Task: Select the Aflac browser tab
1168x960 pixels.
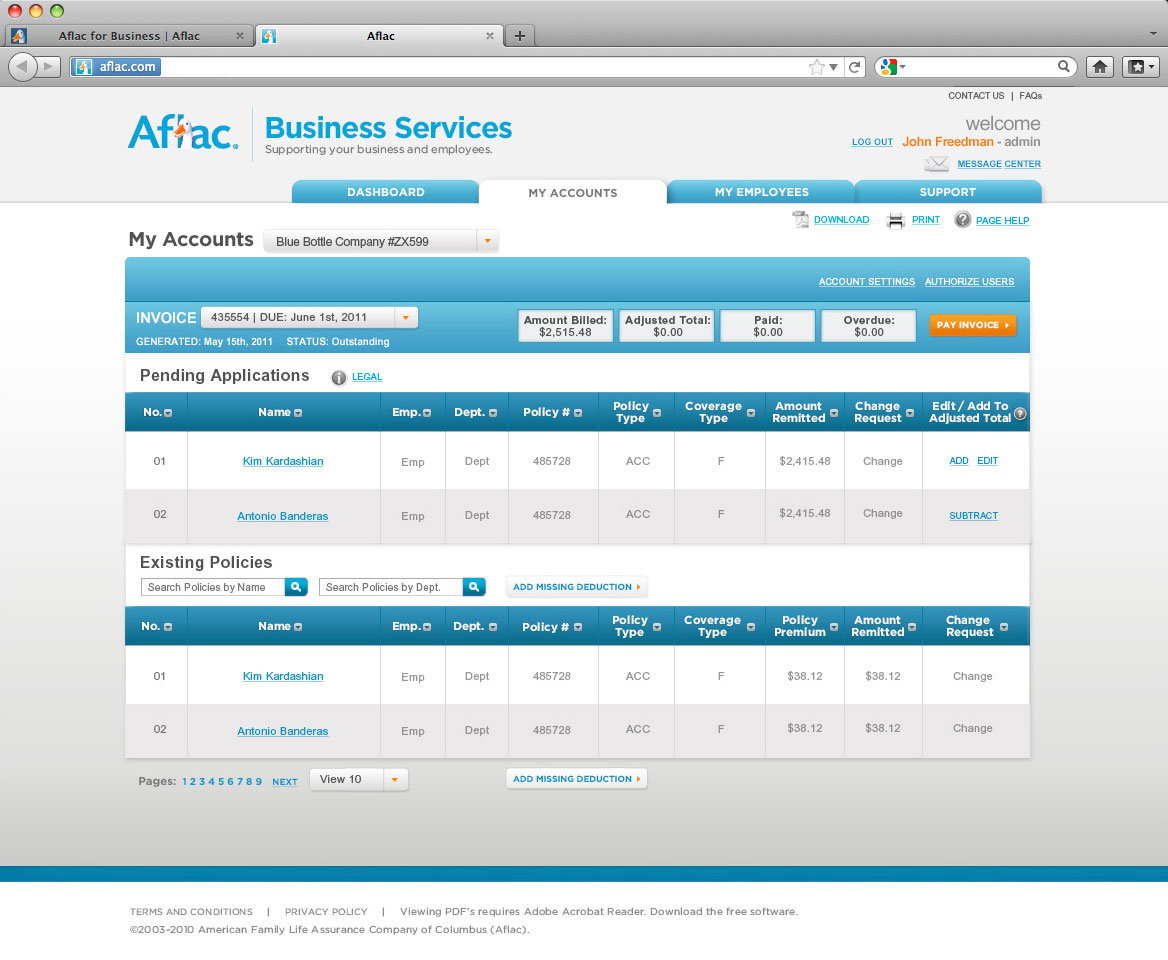Action: 380,36
